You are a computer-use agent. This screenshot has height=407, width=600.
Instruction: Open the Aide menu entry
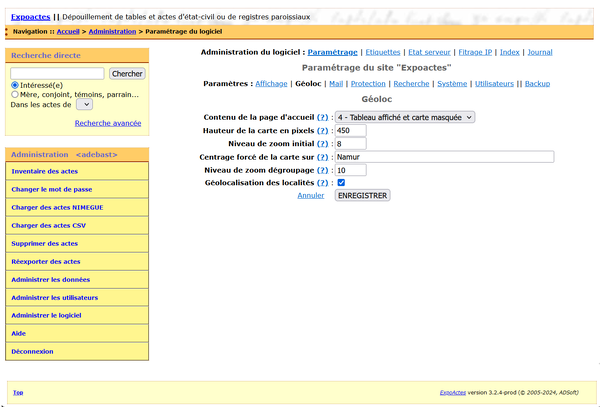[77, 333]
